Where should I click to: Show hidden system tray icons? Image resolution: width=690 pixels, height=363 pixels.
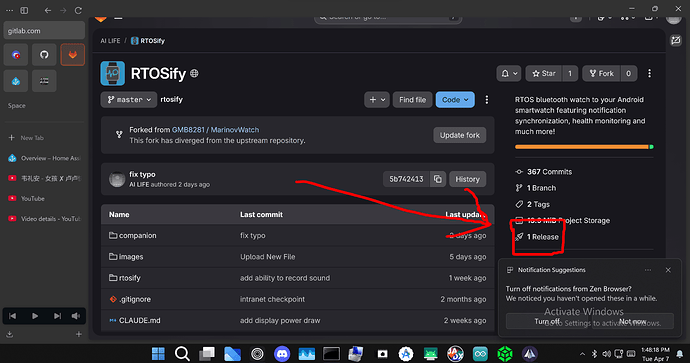tap(582, 354)
